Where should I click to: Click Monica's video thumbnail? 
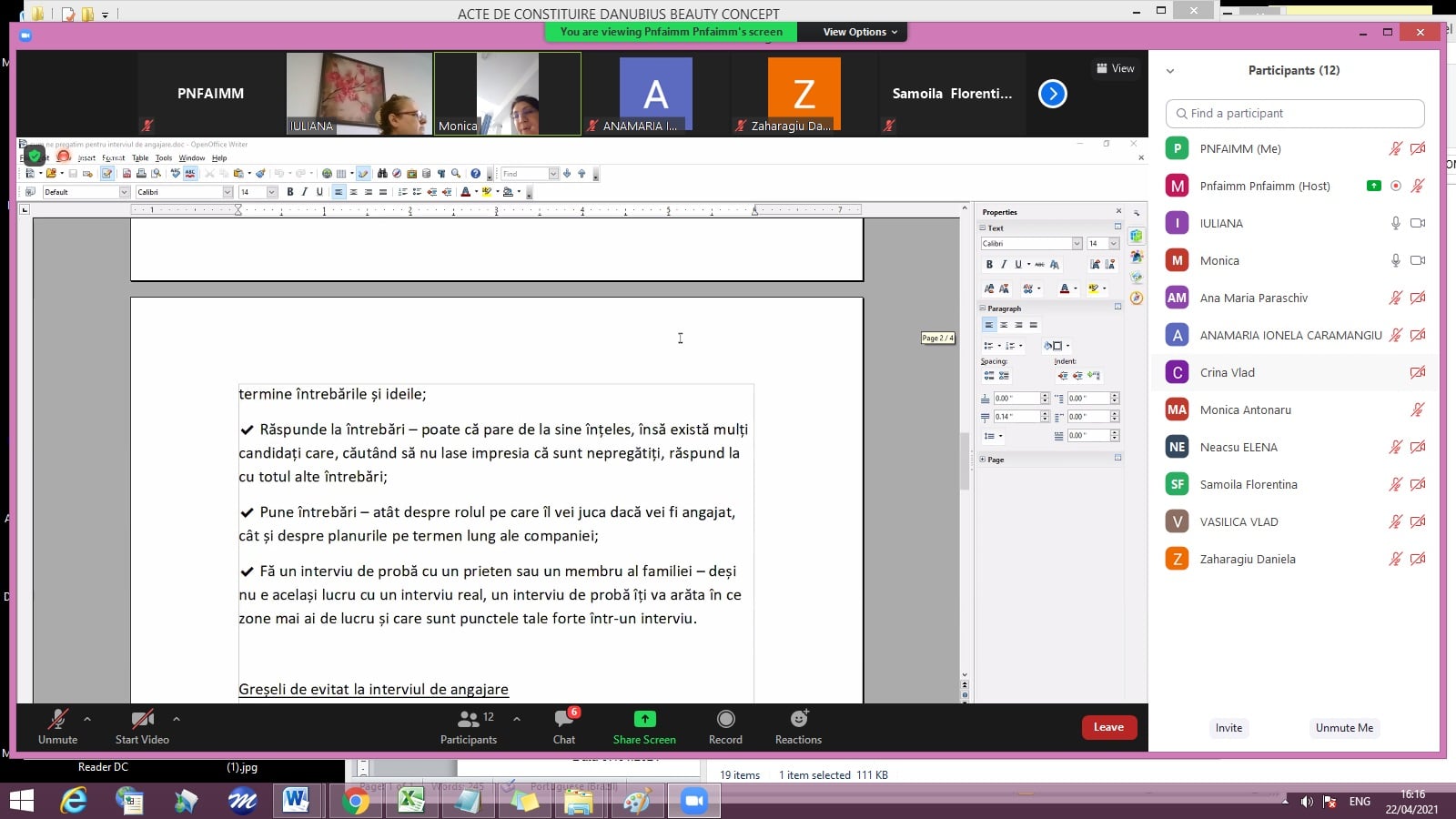tap(507, 94)
